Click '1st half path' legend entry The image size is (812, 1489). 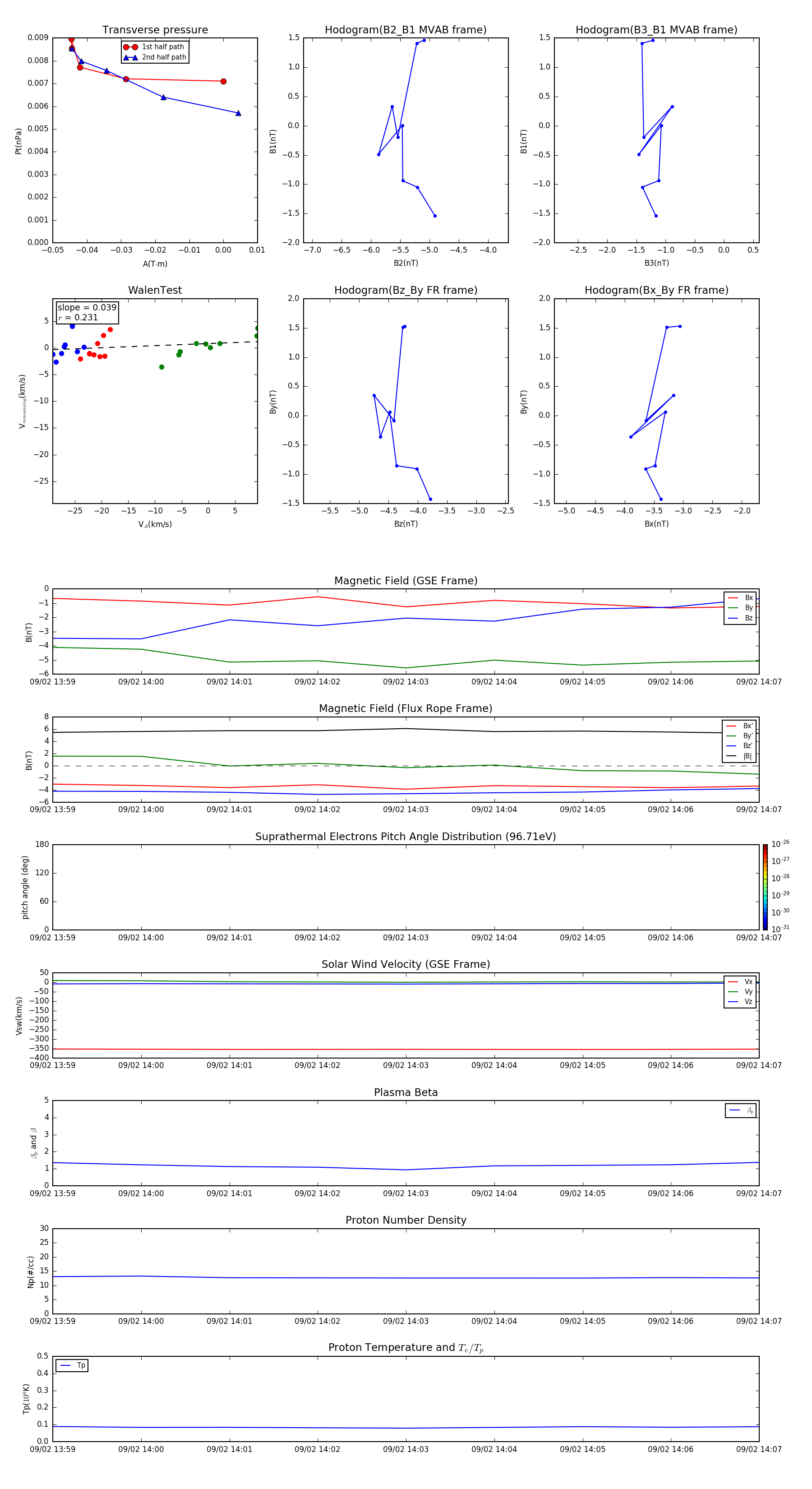155,47
